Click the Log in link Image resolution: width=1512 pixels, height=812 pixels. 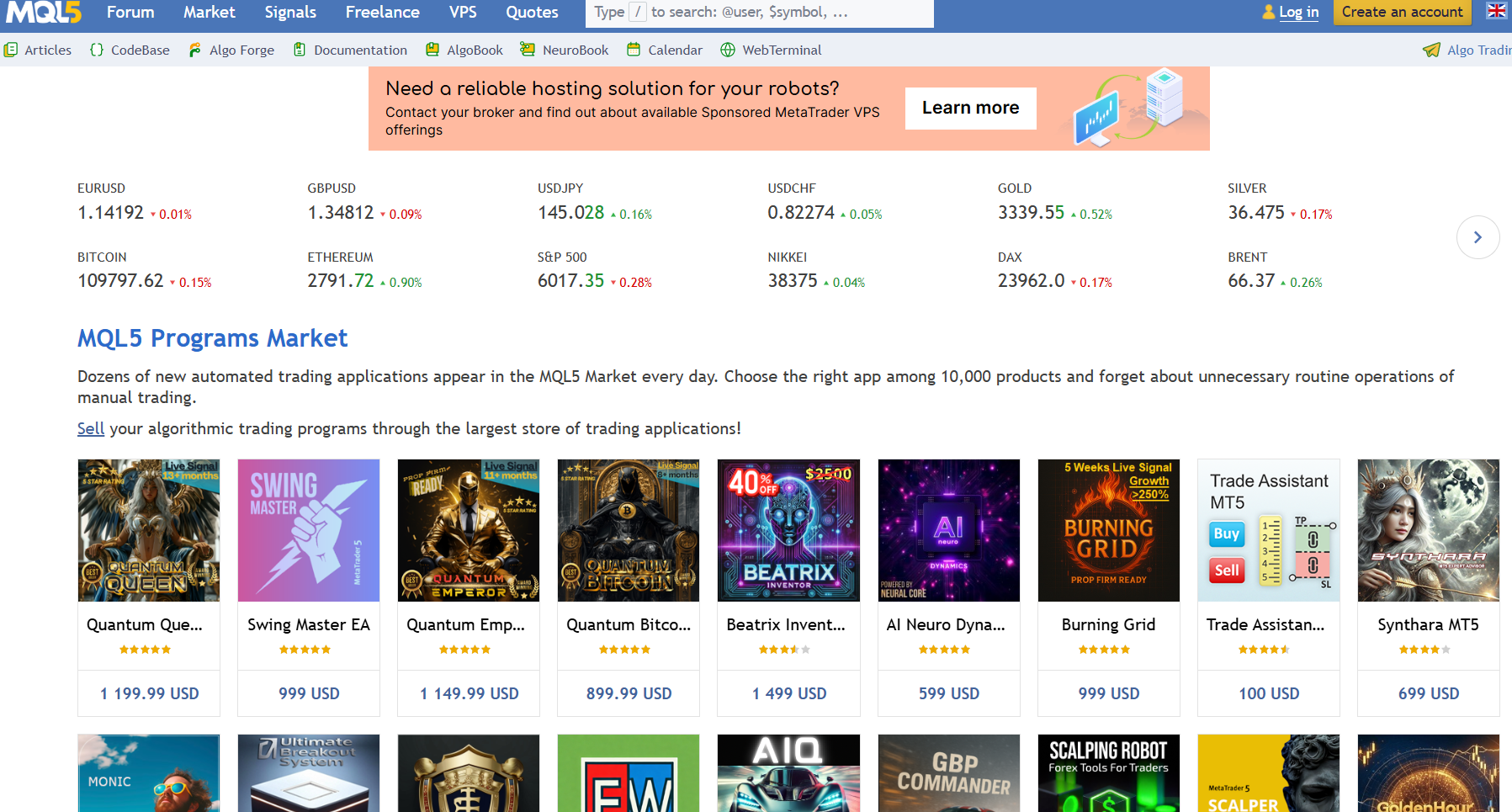[x=1298, y=12]
